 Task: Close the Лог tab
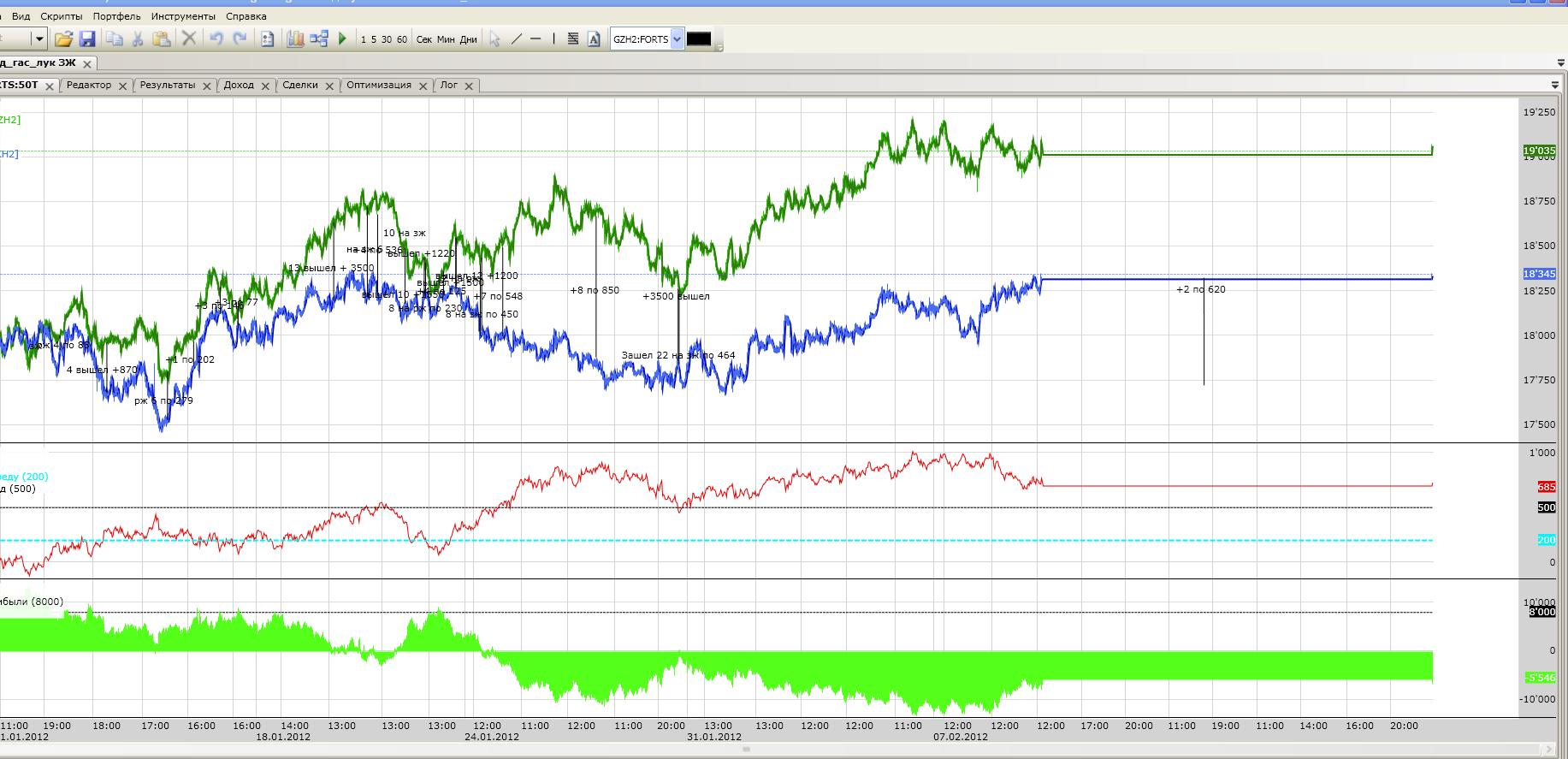click(x=469, y=86)
